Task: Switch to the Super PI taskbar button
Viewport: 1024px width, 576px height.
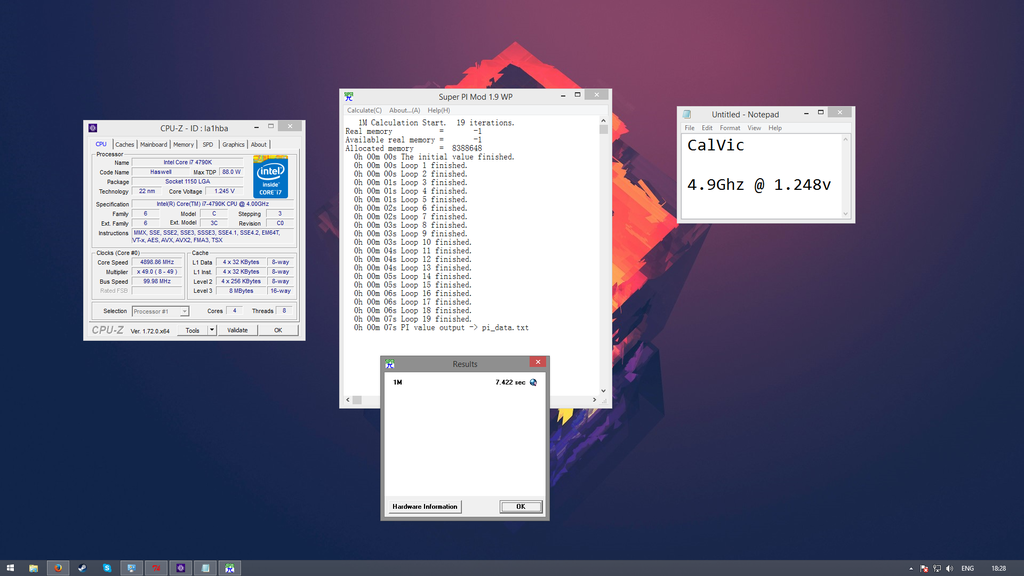Action: [x=230, y=568]
